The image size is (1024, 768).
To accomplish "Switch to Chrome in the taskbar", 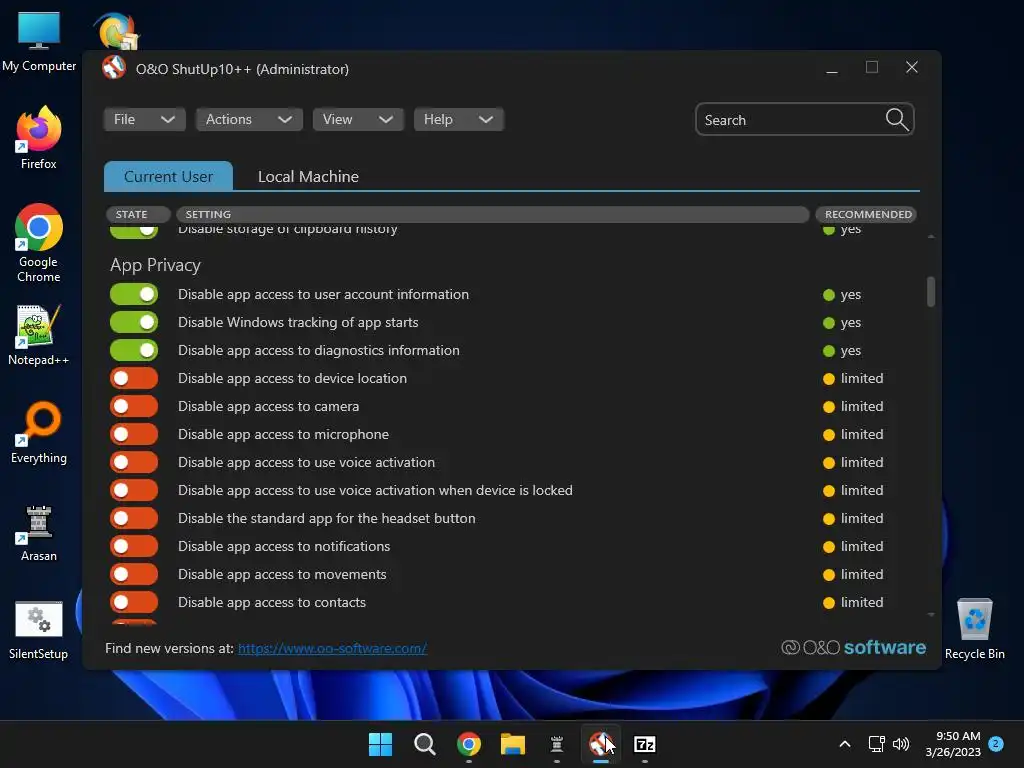I will (x=469, y=744).
